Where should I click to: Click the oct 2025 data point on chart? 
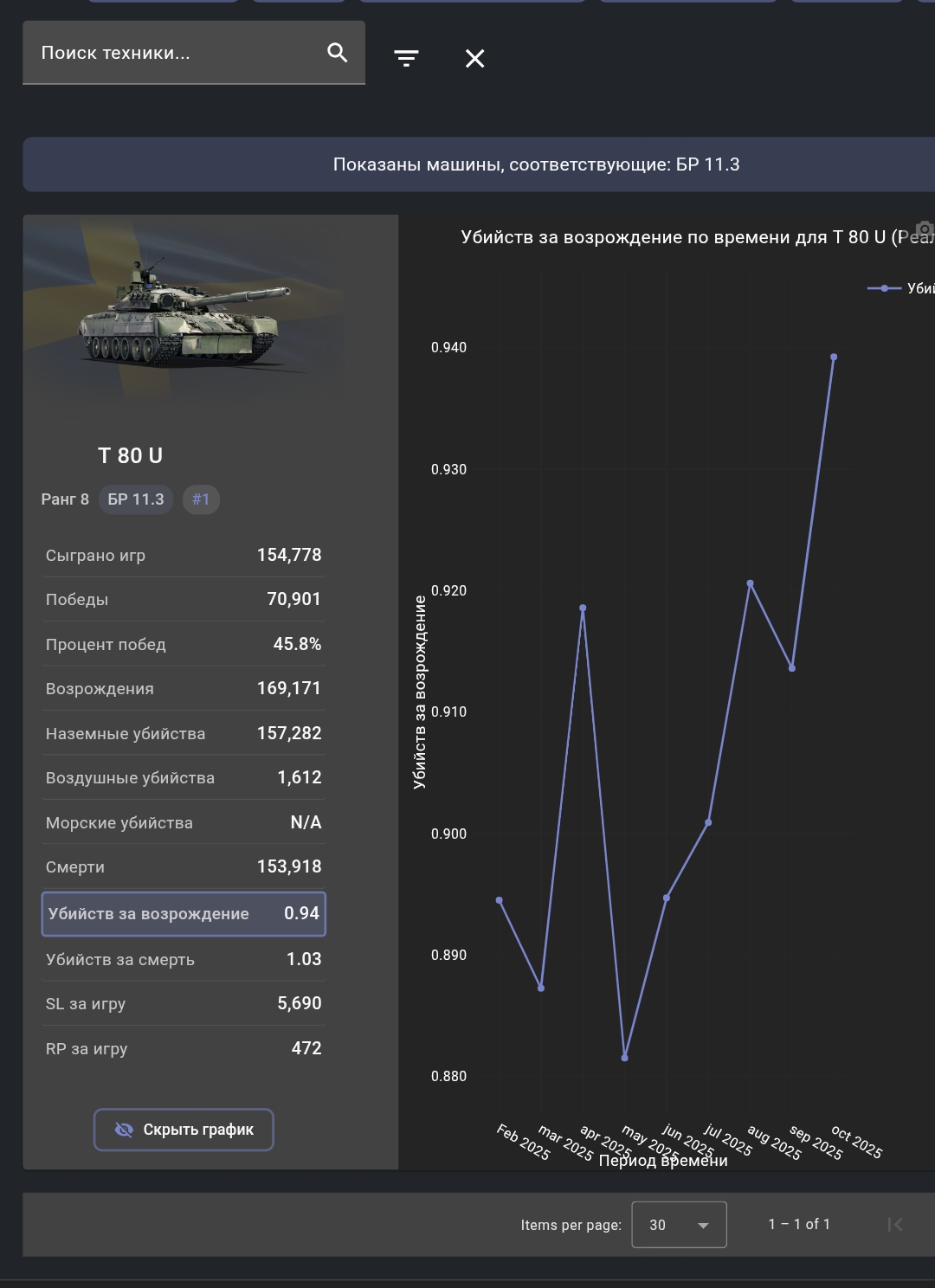coord(834,357)
